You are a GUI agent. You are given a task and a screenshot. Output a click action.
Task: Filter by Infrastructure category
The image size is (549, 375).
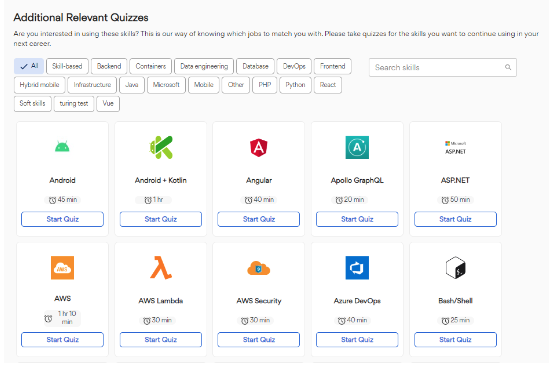coord(92,85)
